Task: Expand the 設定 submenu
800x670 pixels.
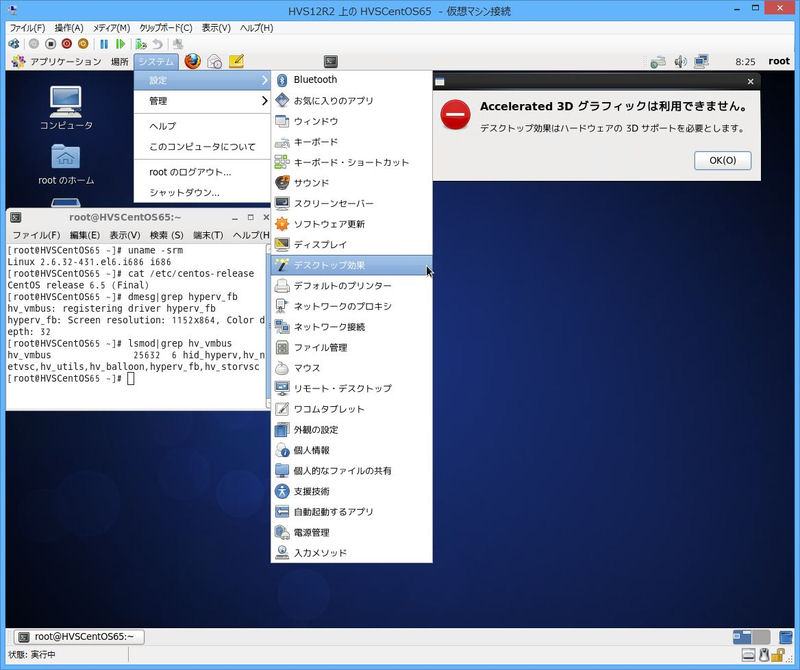Action: pyautogui.click(x=202, y=80)
